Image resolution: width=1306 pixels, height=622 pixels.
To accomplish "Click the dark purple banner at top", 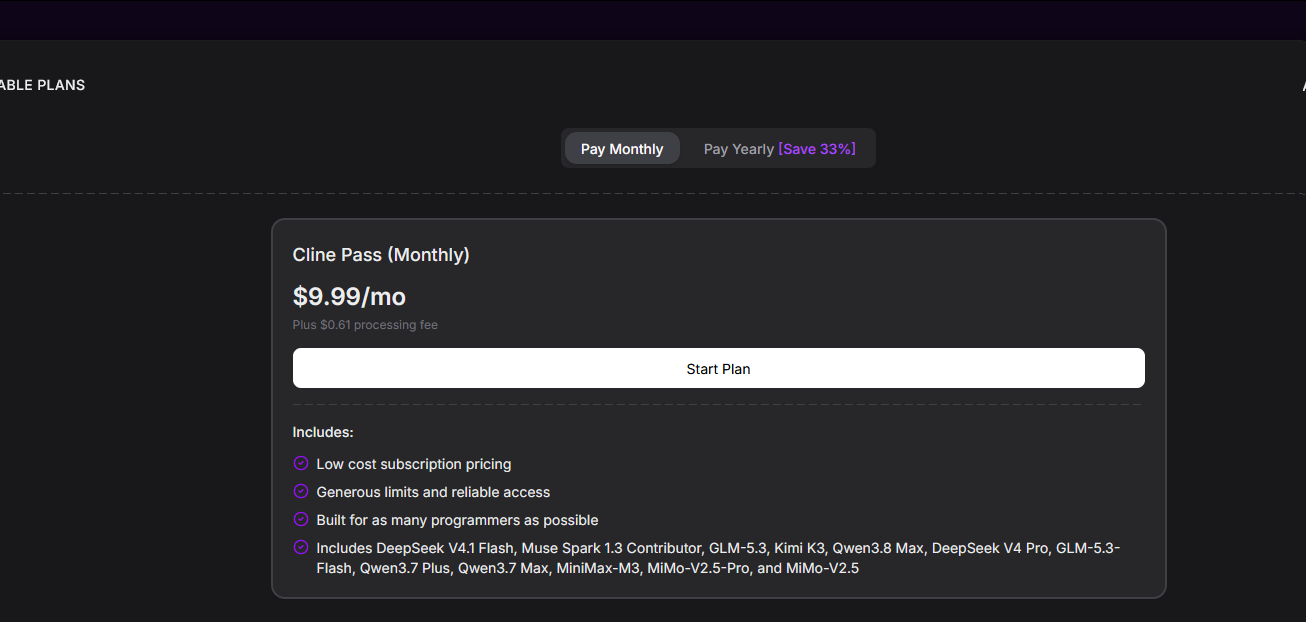I will (653, 20).
